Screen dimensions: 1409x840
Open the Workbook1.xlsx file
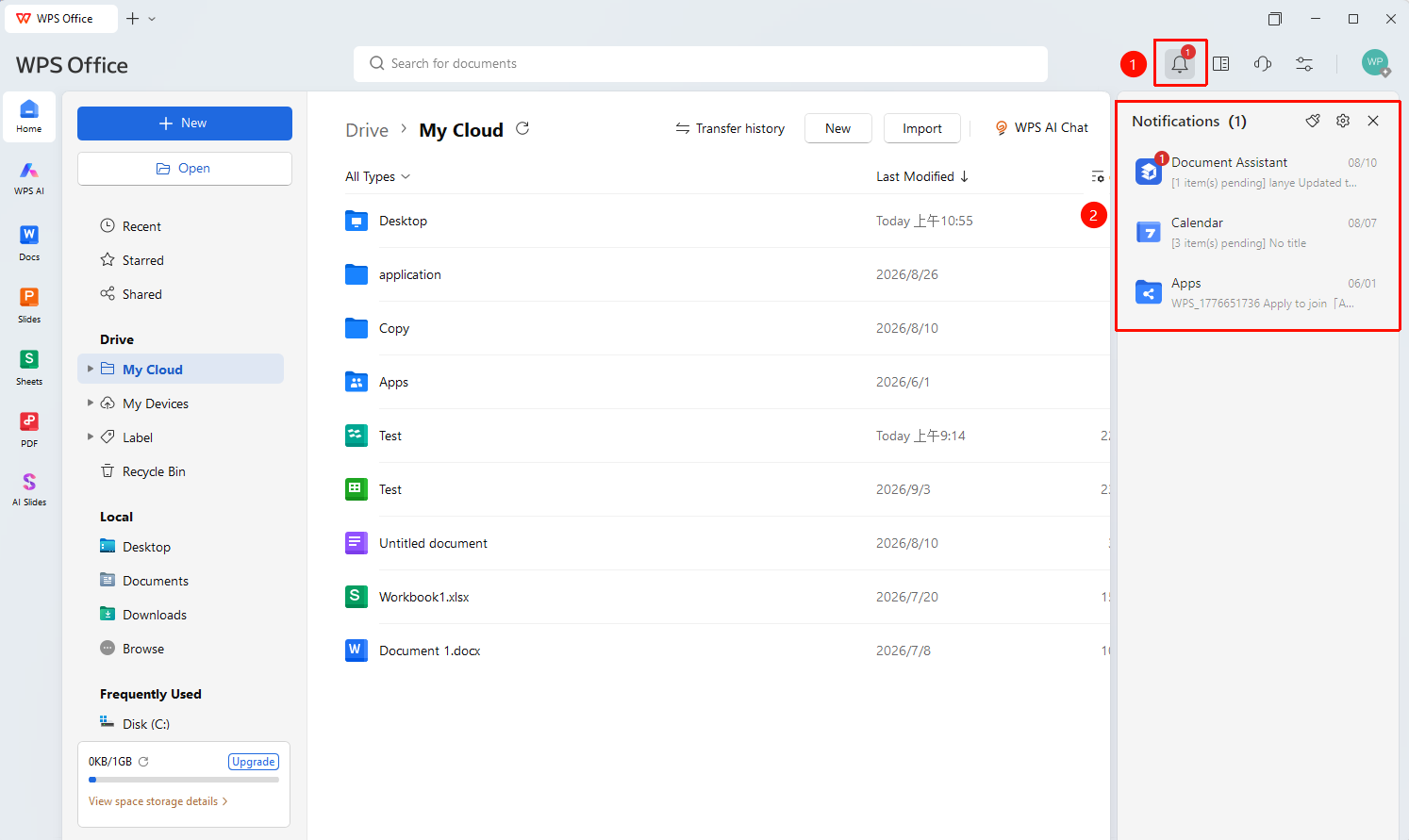tap(423, 597)
